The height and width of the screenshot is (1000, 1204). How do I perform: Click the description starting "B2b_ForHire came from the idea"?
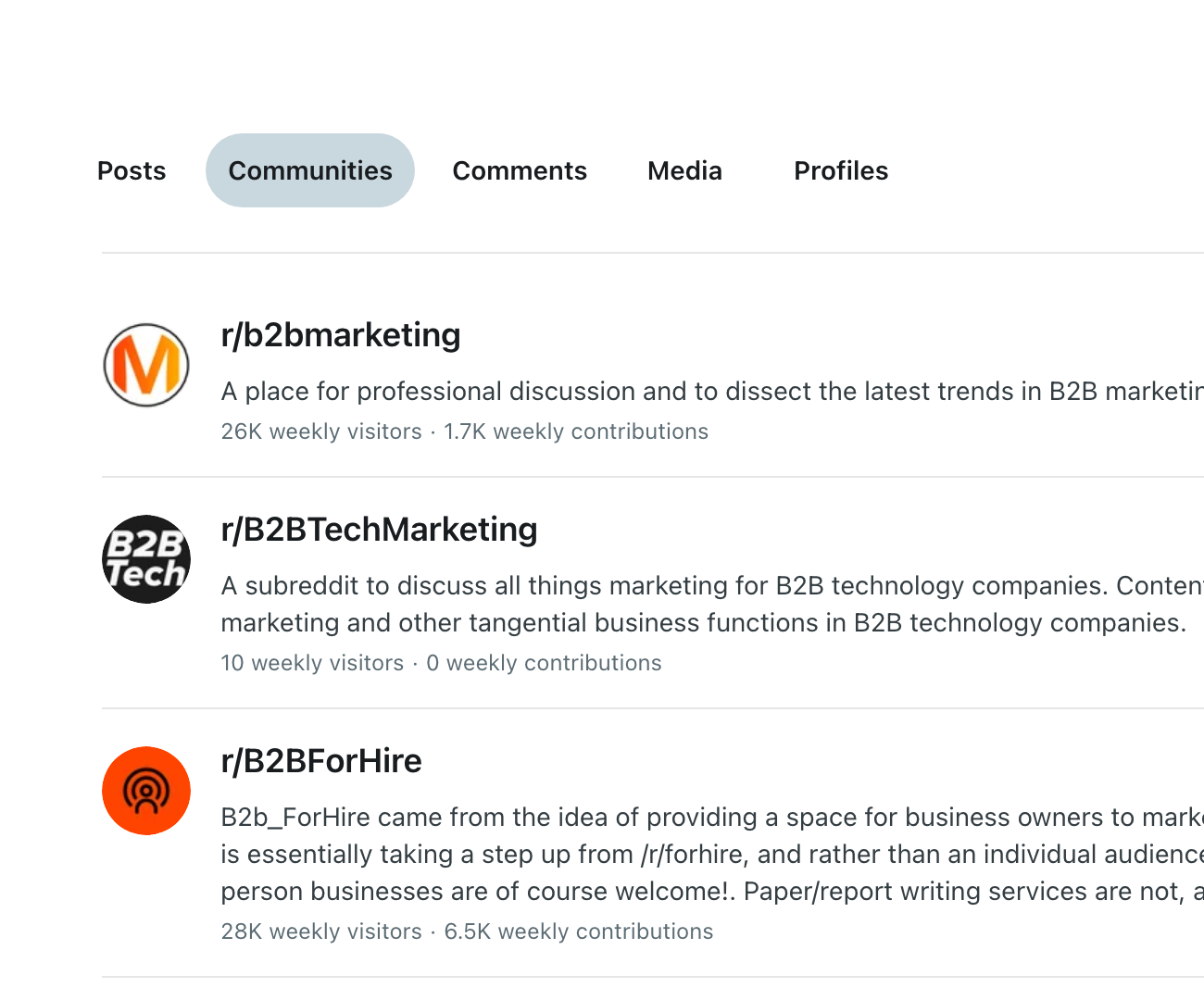pos(712,854)
